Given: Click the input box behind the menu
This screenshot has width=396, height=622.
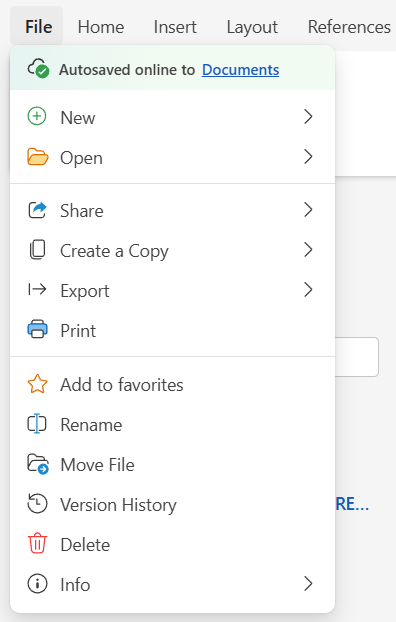Looking at the screenshot, I should 356,357.
